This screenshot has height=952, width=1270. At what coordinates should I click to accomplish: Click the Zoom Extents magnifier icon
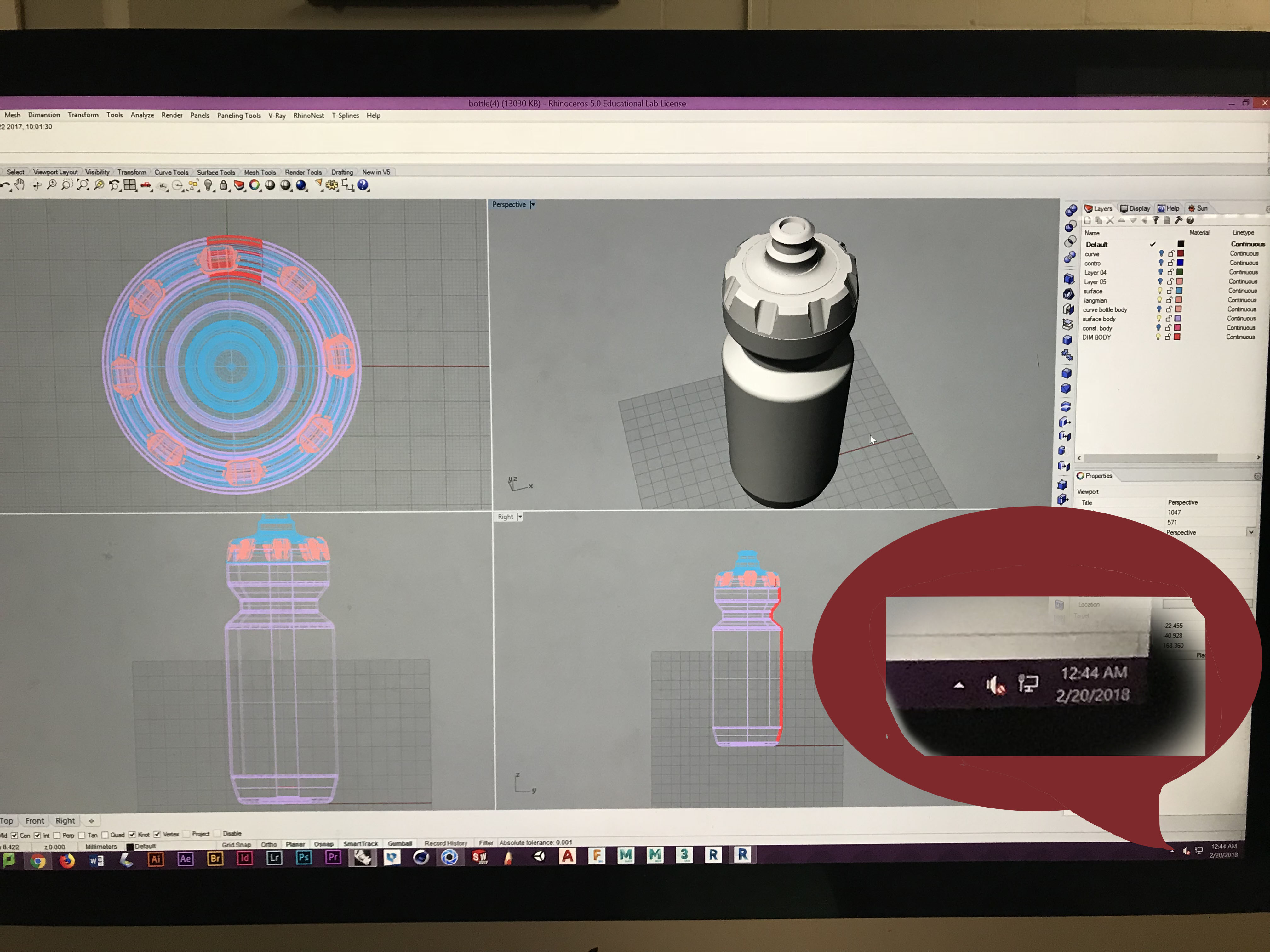click(x=83, y=185)
